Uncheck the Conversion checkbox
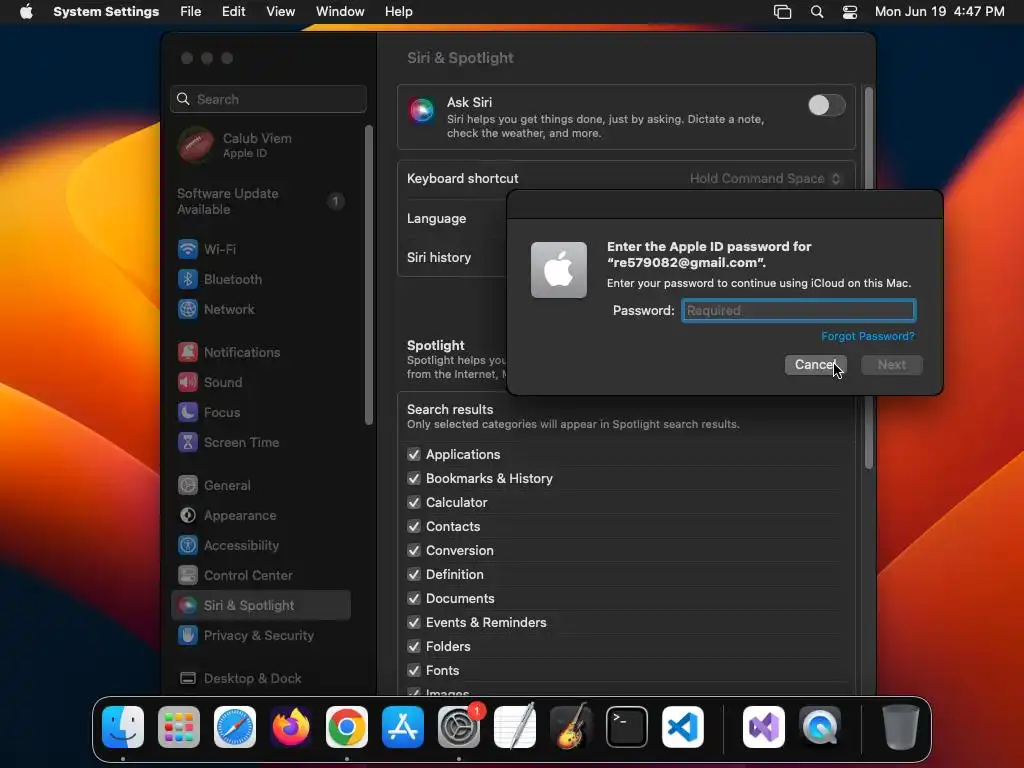 click(413, 551)
